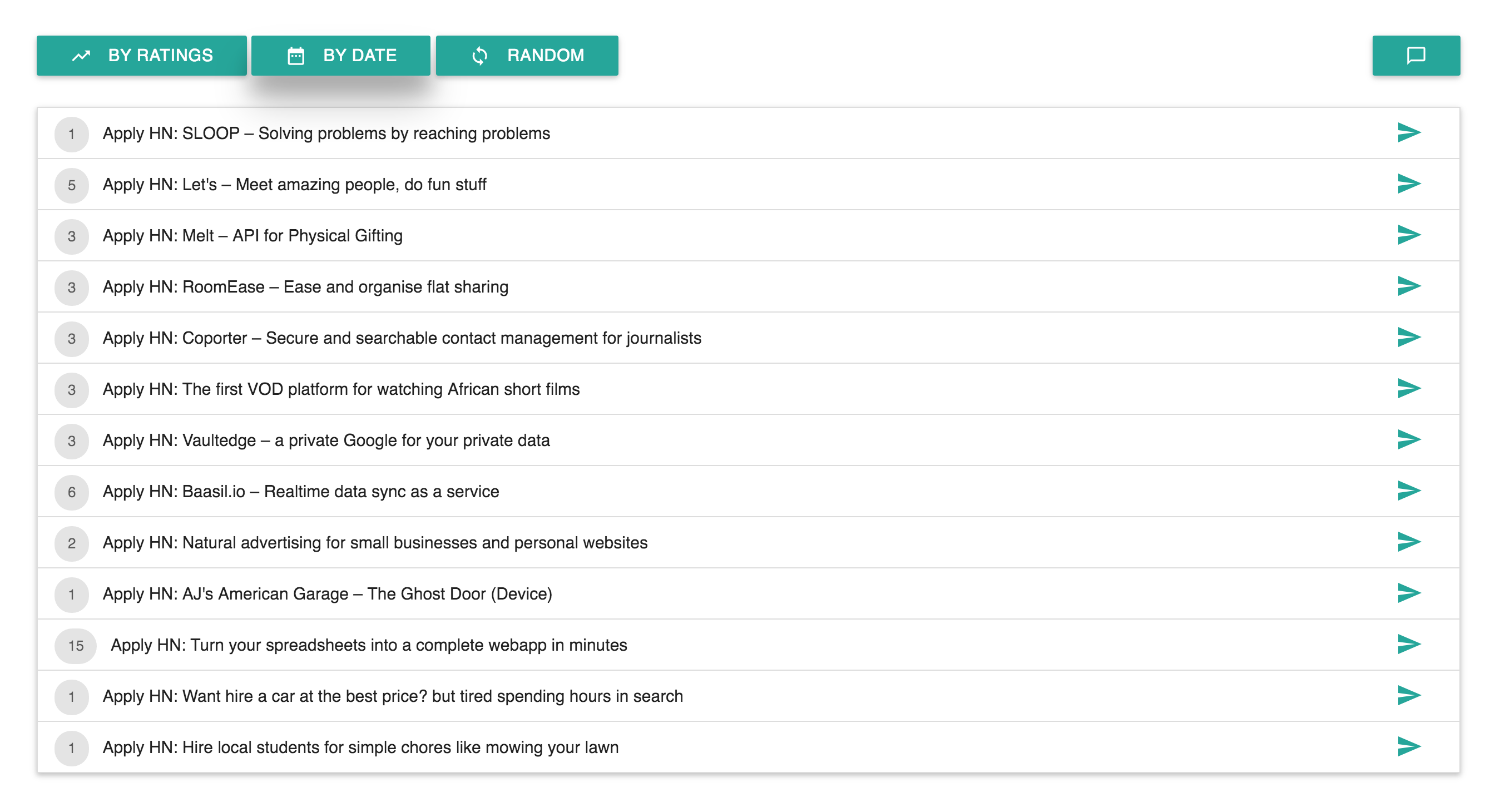1495x812 pixels.
Task: Click send arrow beside RoomEase listing
Action: pyautogui.click(x=1408, y=286)
